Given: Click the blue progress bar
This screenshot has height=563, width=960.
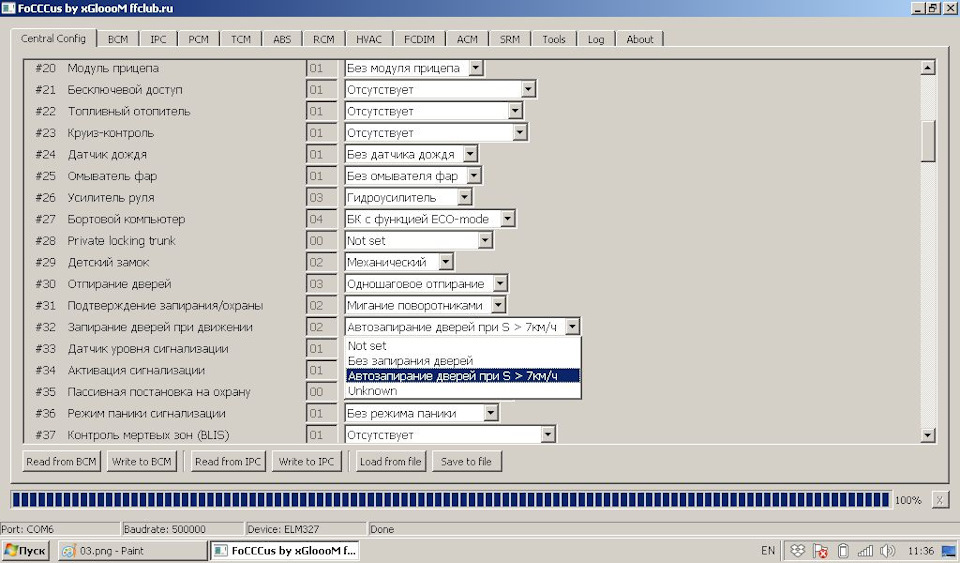Looking at the screenshot, I should click(451, 500).
